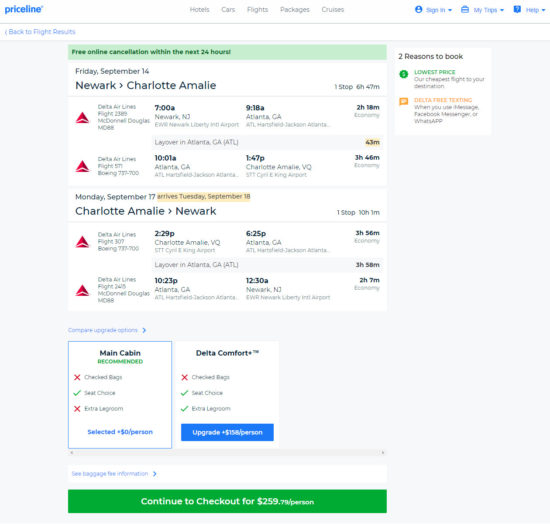Viewport: 550px width, 524px height.
Task: Click the 12:30a Newark arrival time
Action: click(x=257, y=281)
